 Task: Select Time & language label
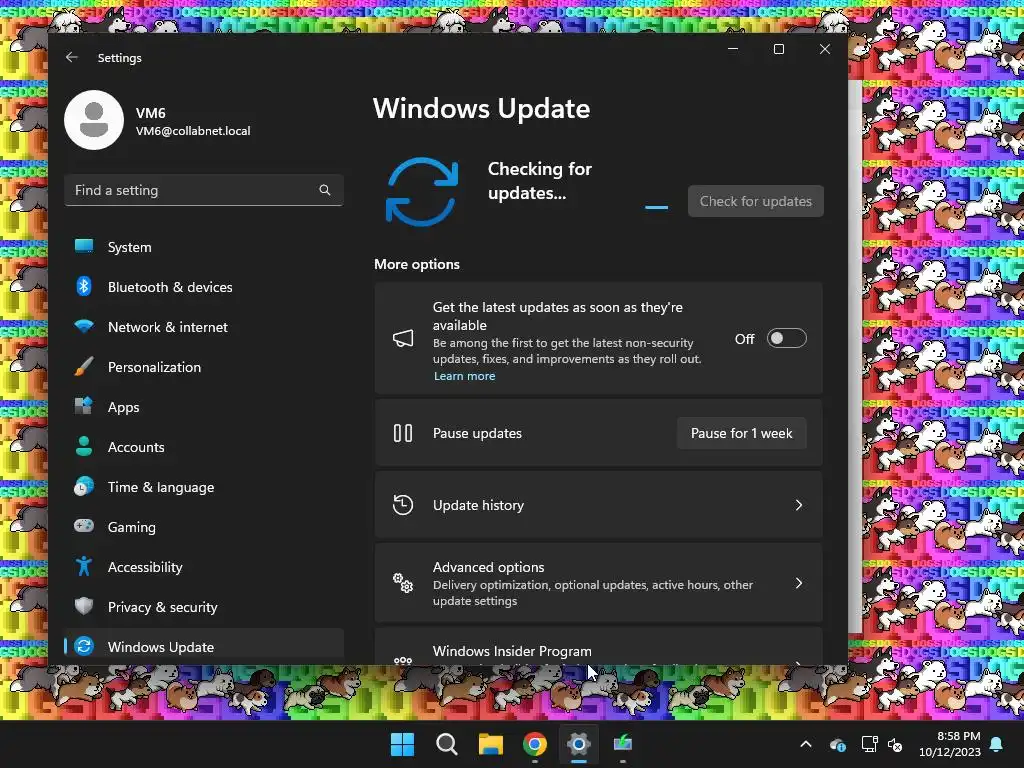pos(161,487)
